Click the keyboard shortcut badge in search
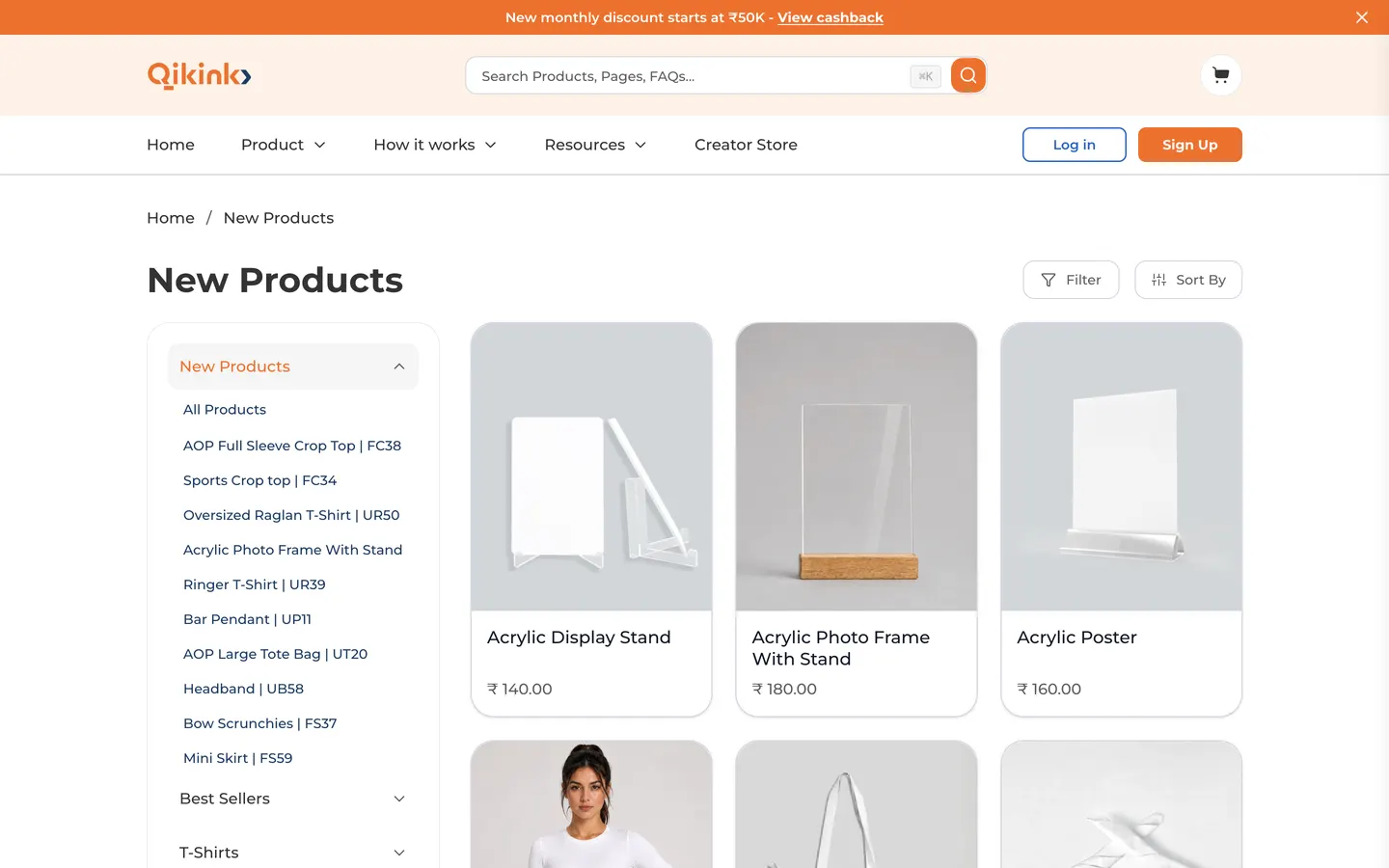 tap(925, 76)
